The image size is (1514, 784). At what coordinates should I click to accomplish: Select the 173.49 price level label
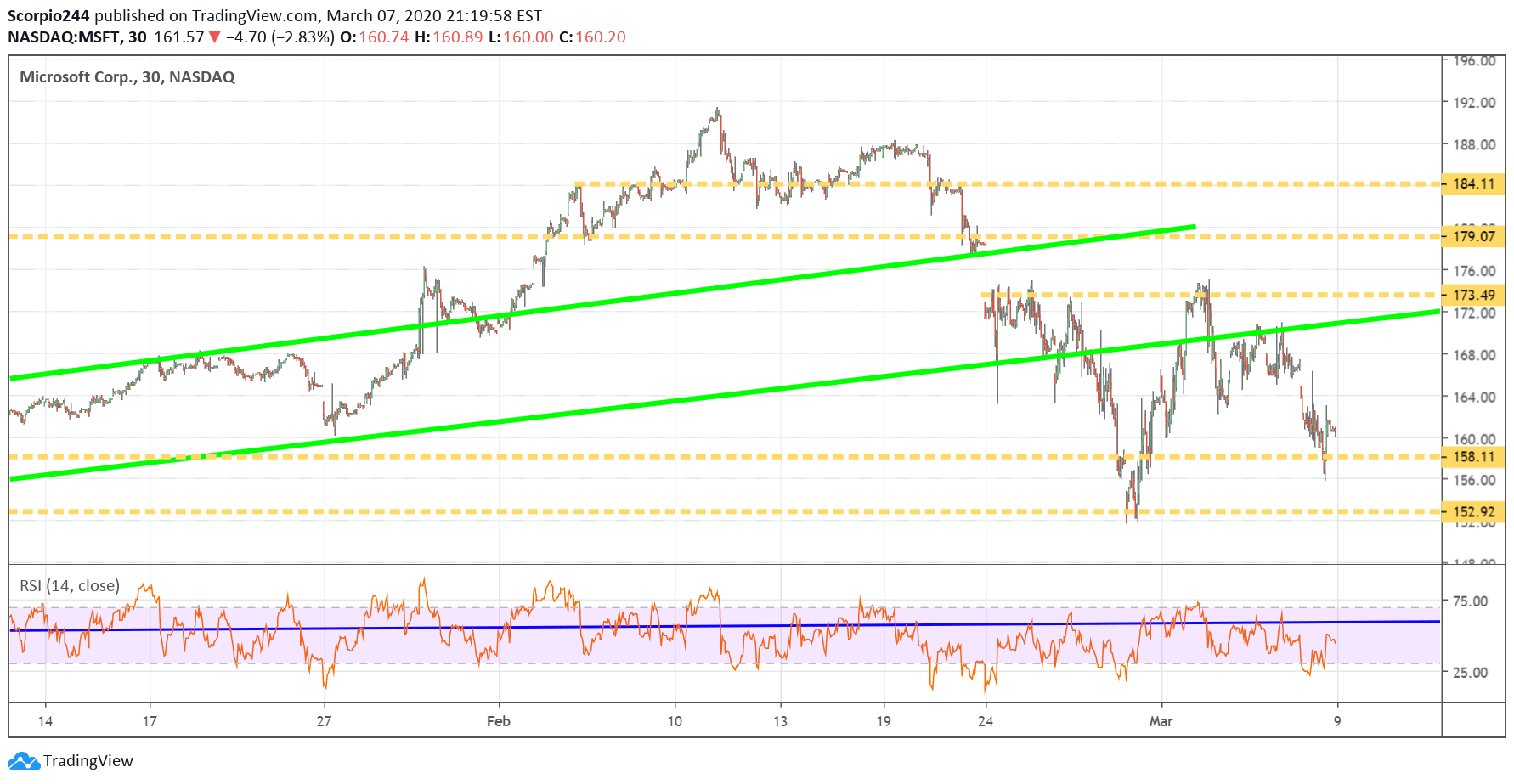tap(1473, 295)
